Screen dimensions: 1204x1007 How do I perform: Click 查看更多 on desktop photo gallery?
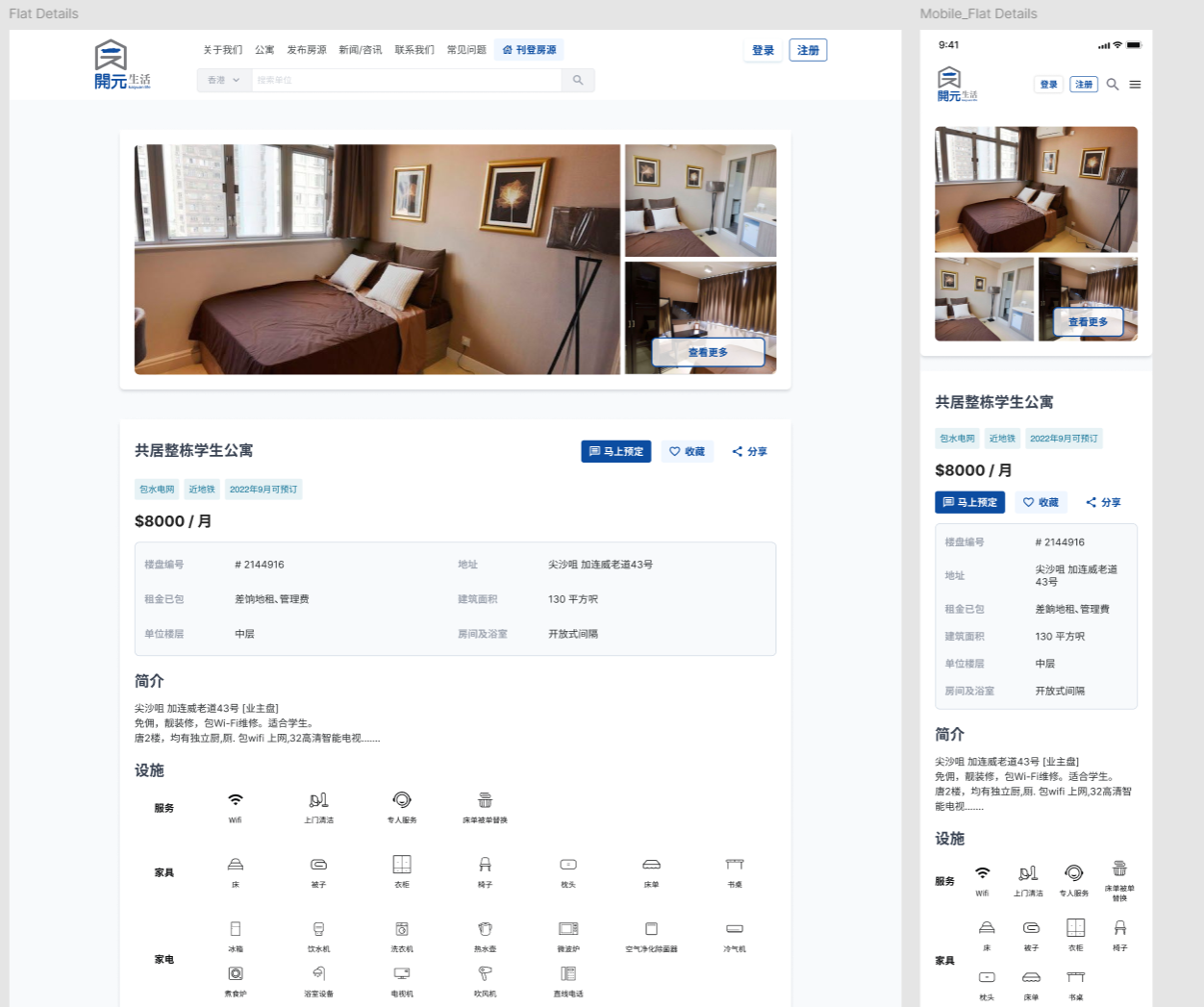[x=708, y=352]
